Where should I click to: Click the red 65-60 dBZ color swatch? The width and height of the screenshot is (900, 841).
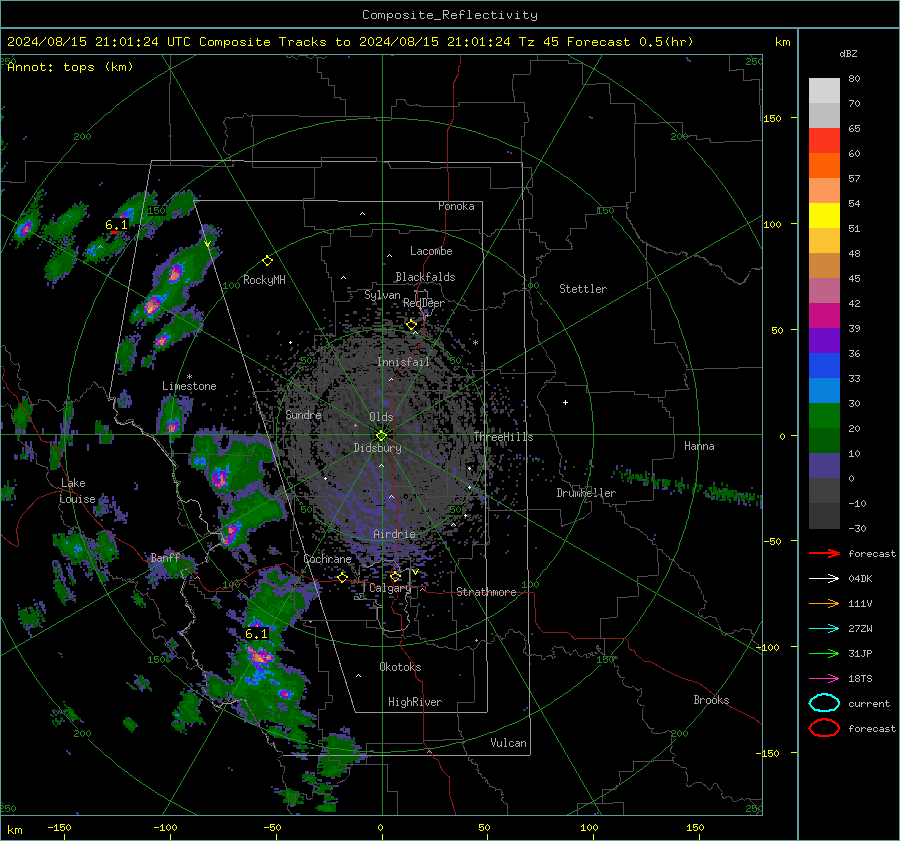tap(824, 141)
